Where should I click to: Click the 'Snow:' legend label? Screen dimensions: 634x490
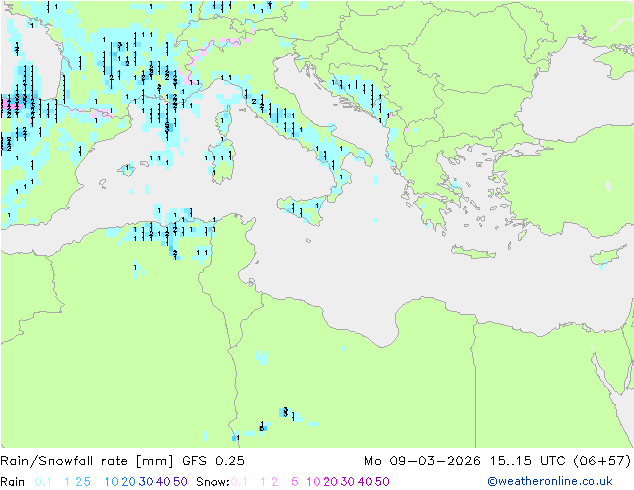[x=213, y=482]
